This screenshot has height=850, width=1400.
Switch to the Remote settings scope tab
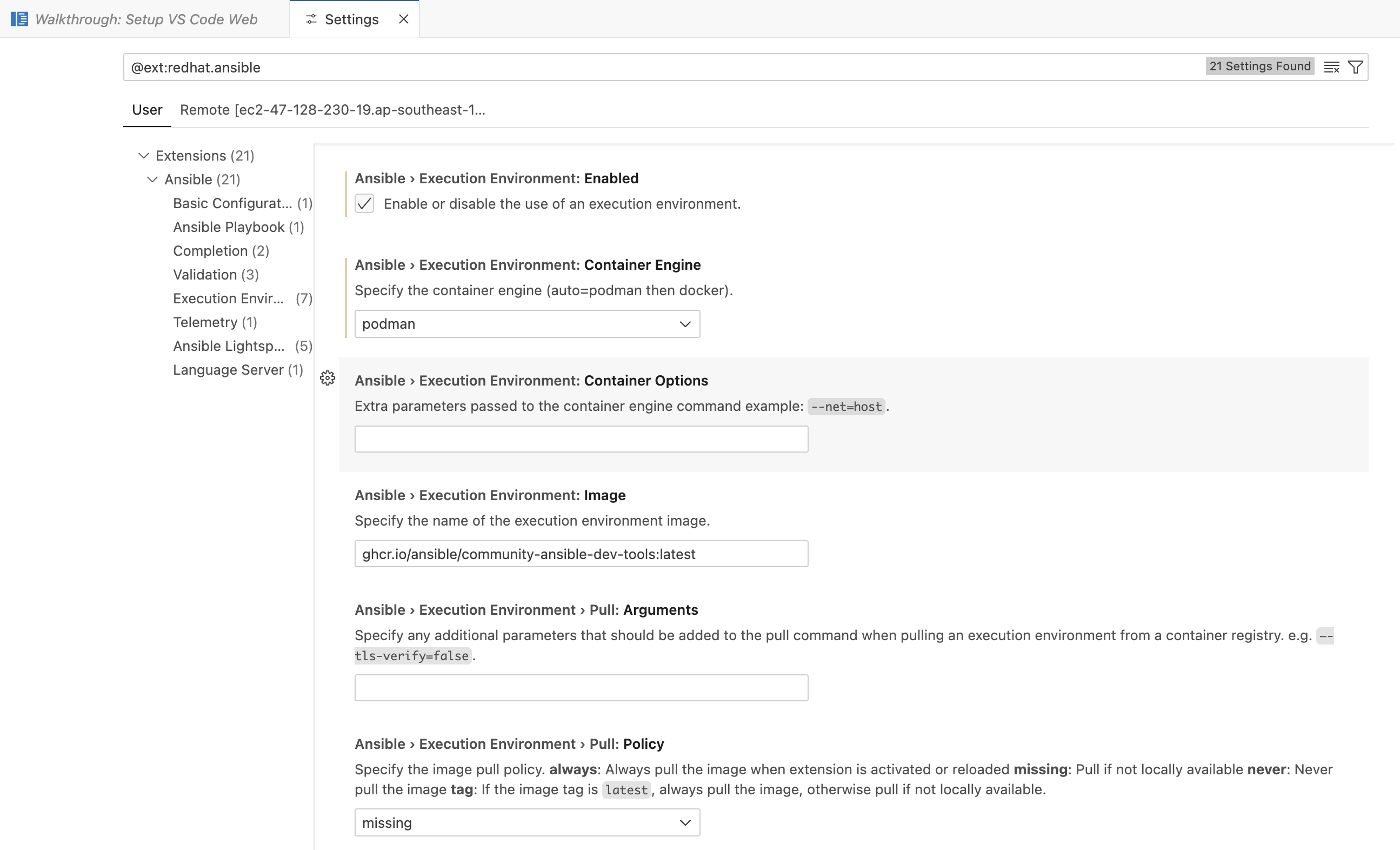[x=333, y=110]
